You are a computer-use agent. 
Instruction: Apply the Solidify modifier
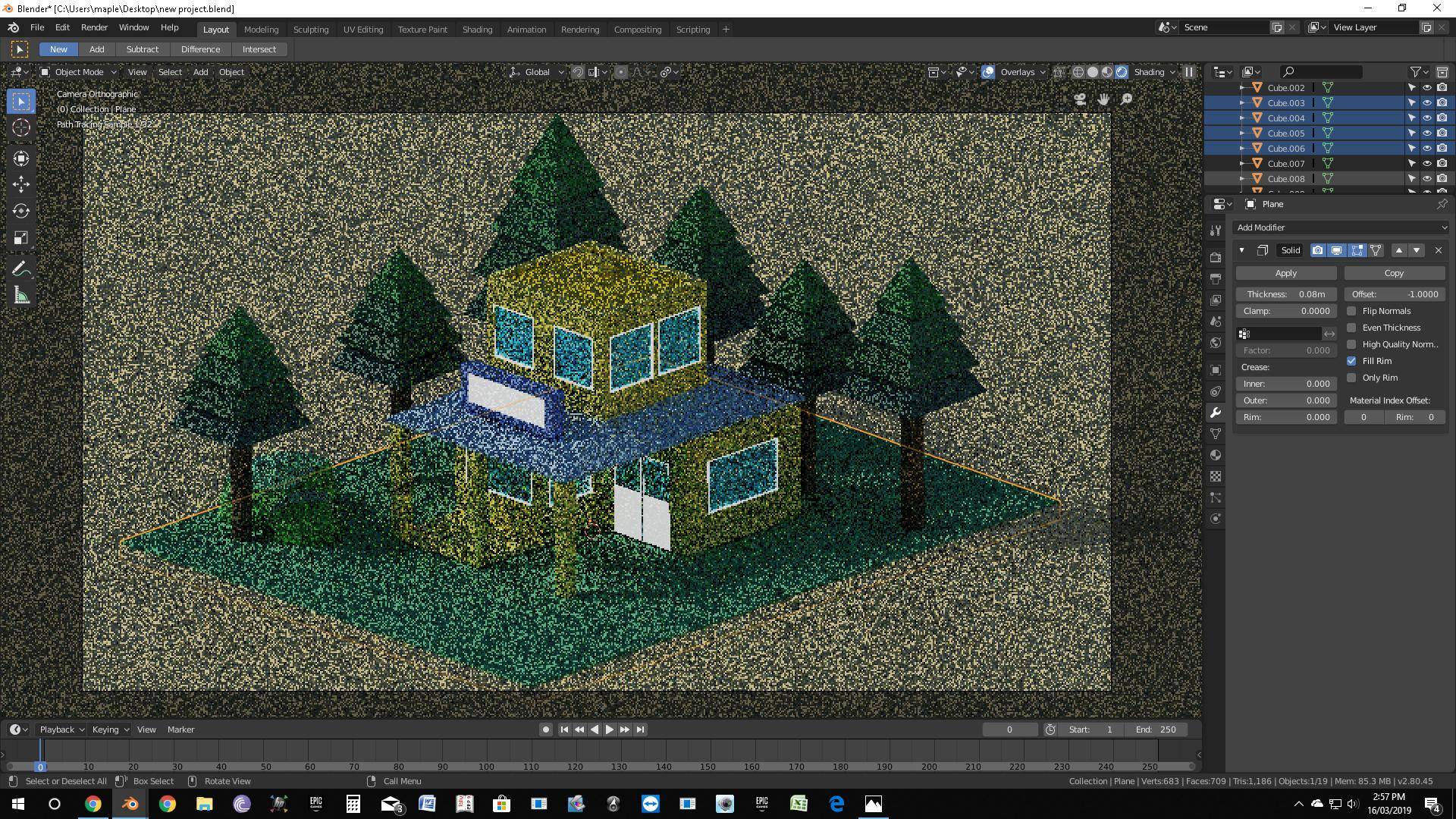[1286, 273]
